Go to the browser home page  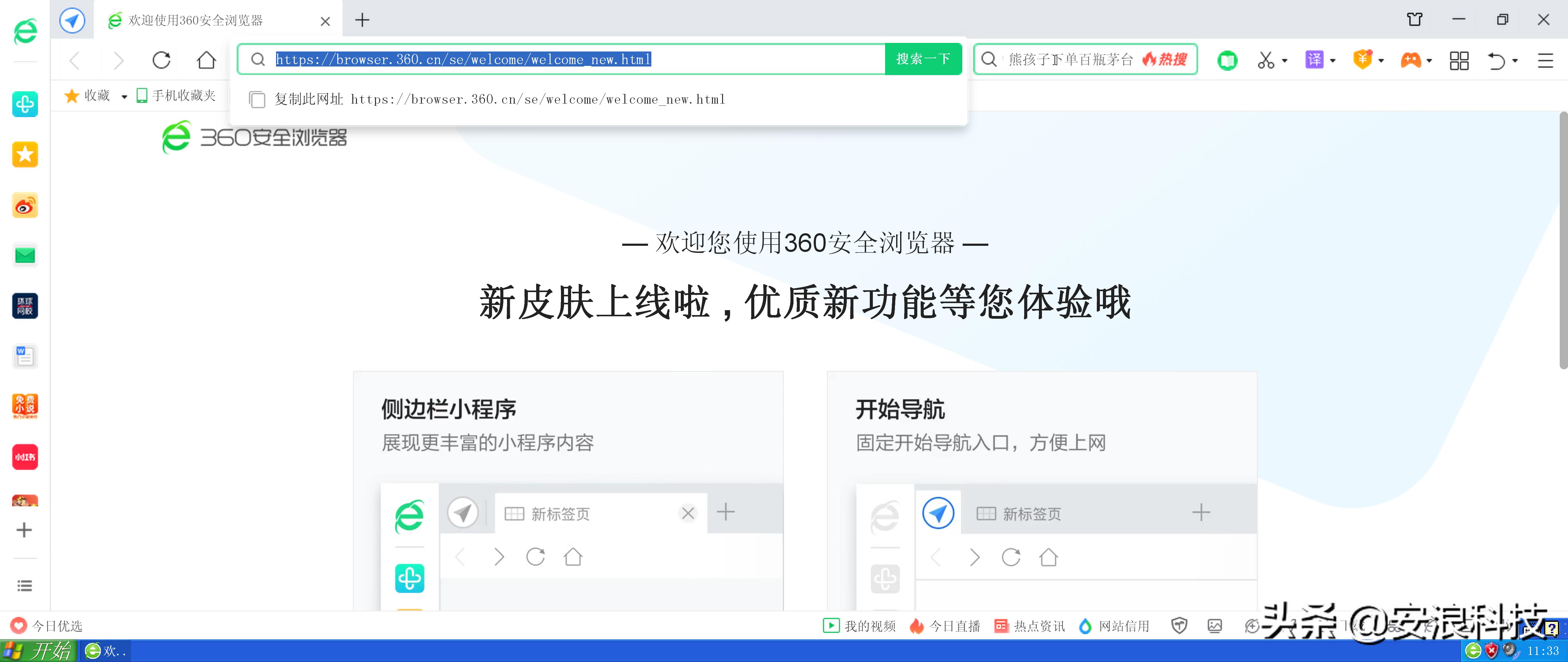point(206,60)
